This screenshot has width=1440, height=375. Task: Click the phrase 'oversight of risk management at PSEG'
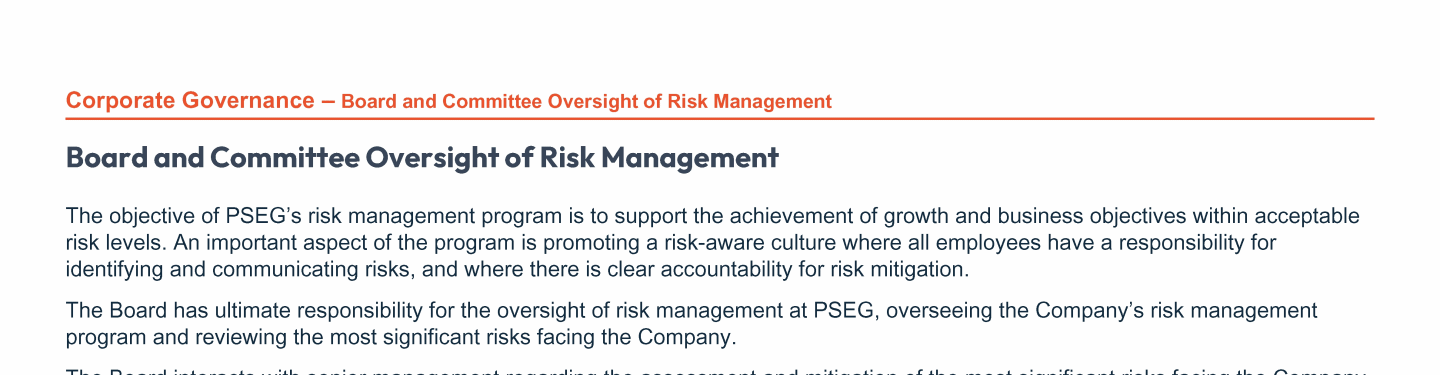[x=583, y=311]
